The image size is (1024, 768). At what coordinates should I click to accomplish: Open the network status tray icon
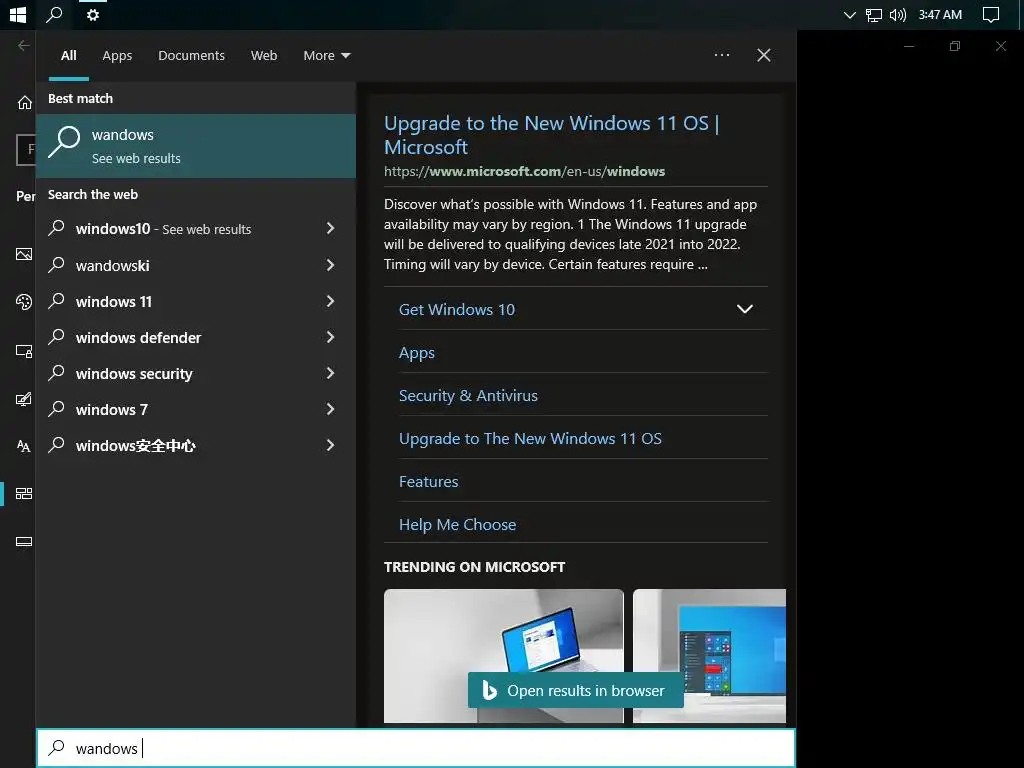[x=873, y=14]
